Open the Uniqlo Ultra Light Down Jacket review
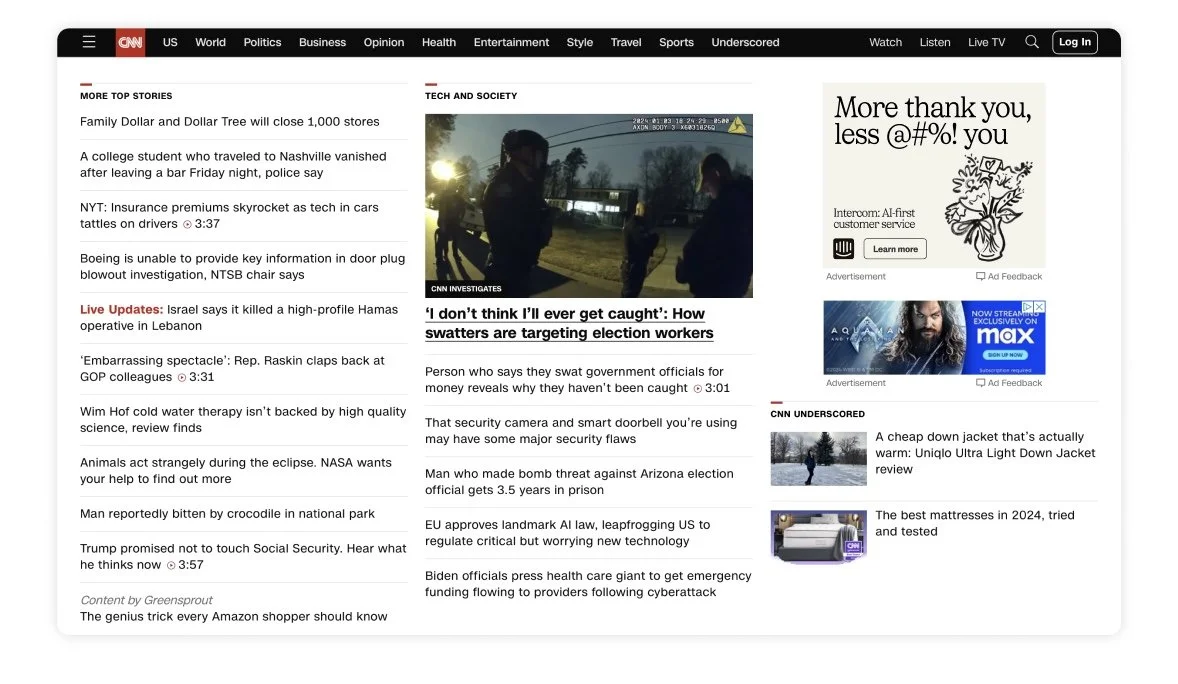Viewport: 1178px width, 684px height. click(985, 453)
